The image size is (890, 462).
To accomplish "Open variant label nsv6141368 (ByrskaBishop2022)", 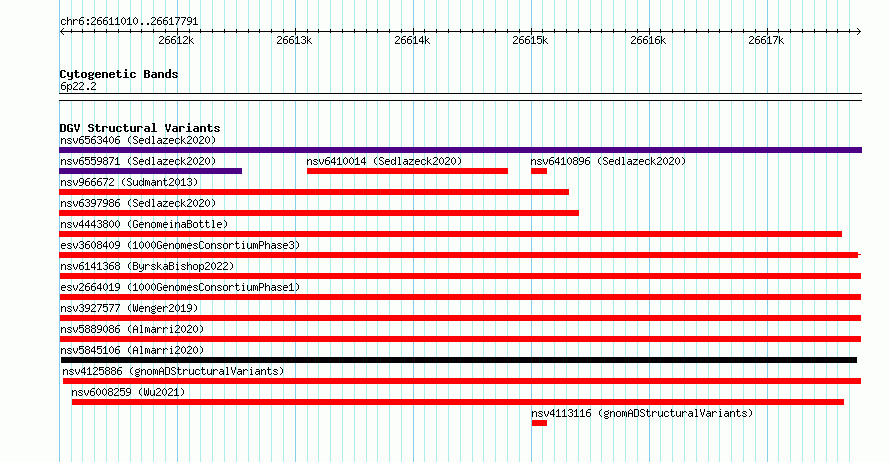I will click(x=147, y=266).
